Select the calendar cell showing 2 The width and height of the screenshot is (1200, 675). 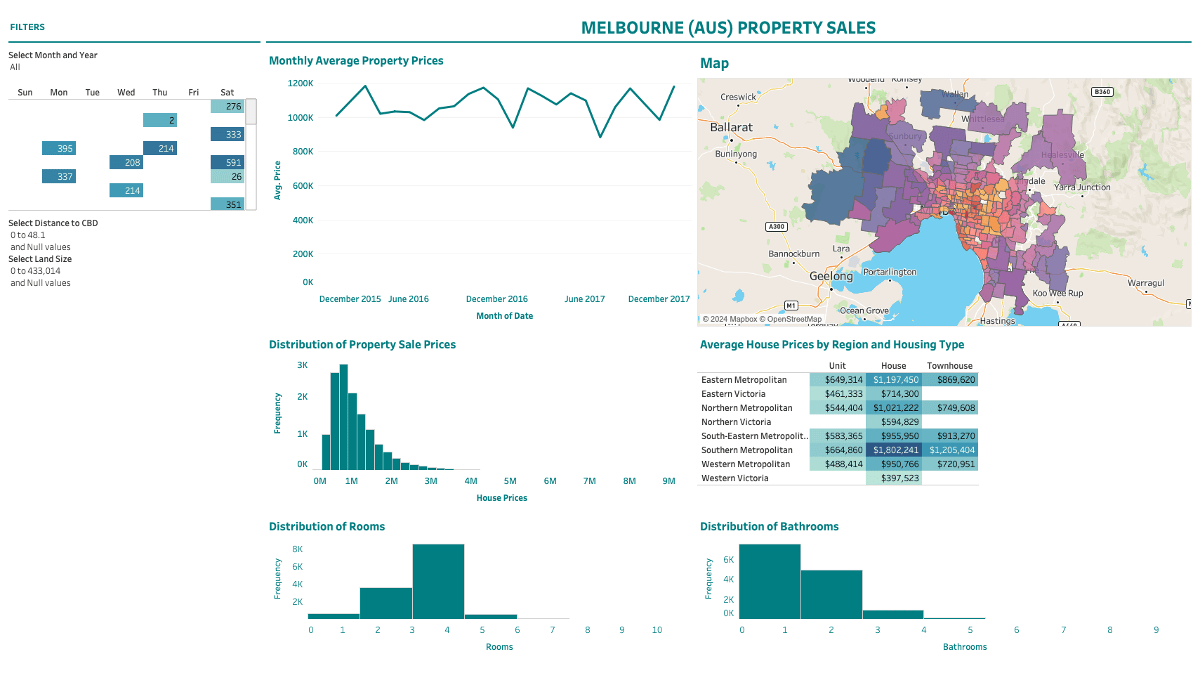pyautogui.click(x=160, y=120)
